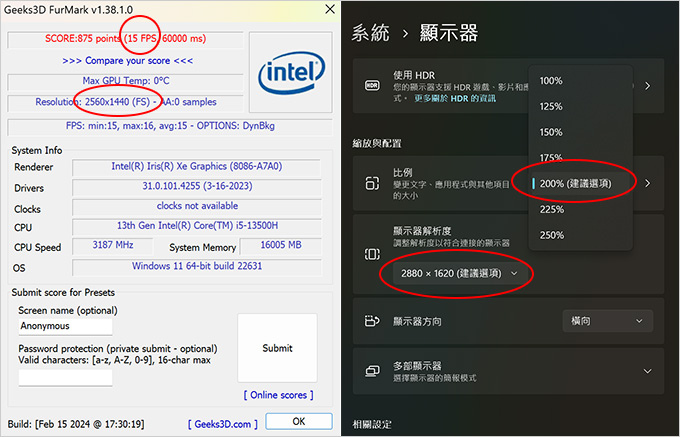This screenshot has width=680, height=437.
Task: Click the FPS min:15, max:16, avg:15 line
Action: [170, 126]
